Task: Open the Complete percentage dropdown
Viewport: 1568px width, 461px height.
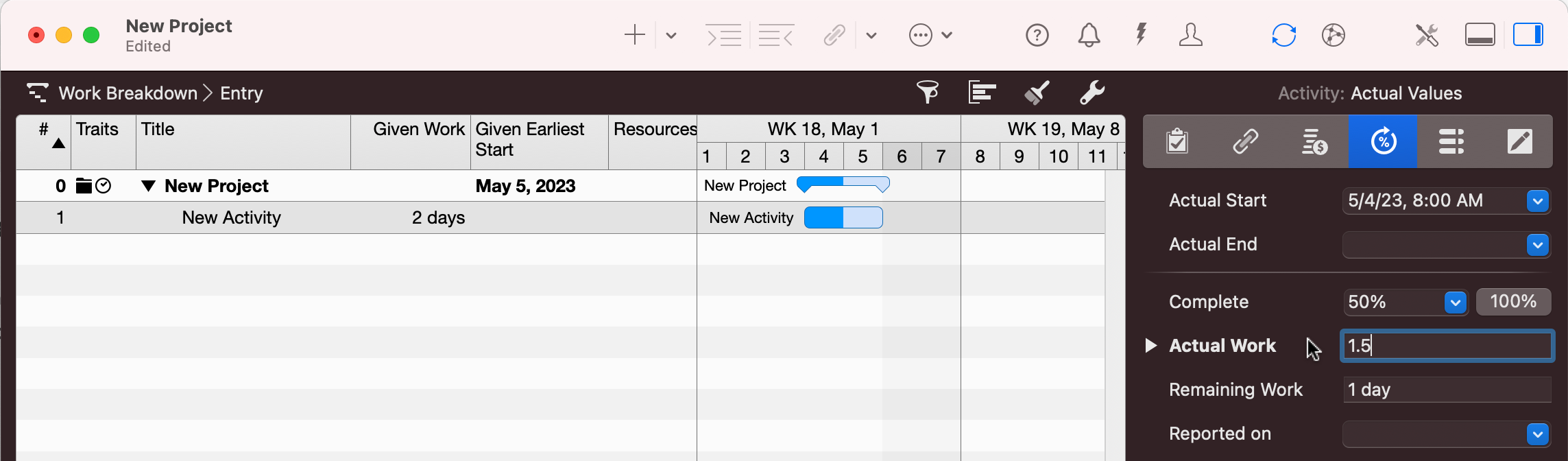Action: pos(1455,302)
